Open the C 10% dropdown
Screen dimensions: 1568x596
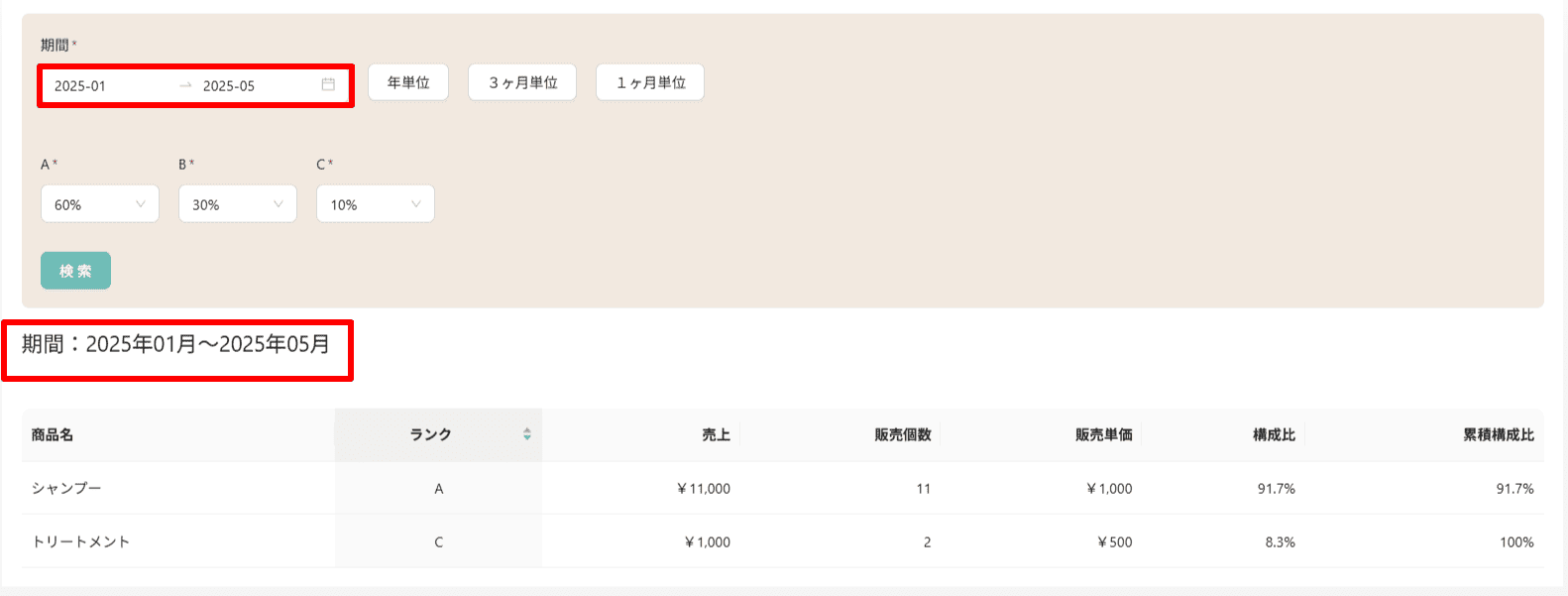376,204
